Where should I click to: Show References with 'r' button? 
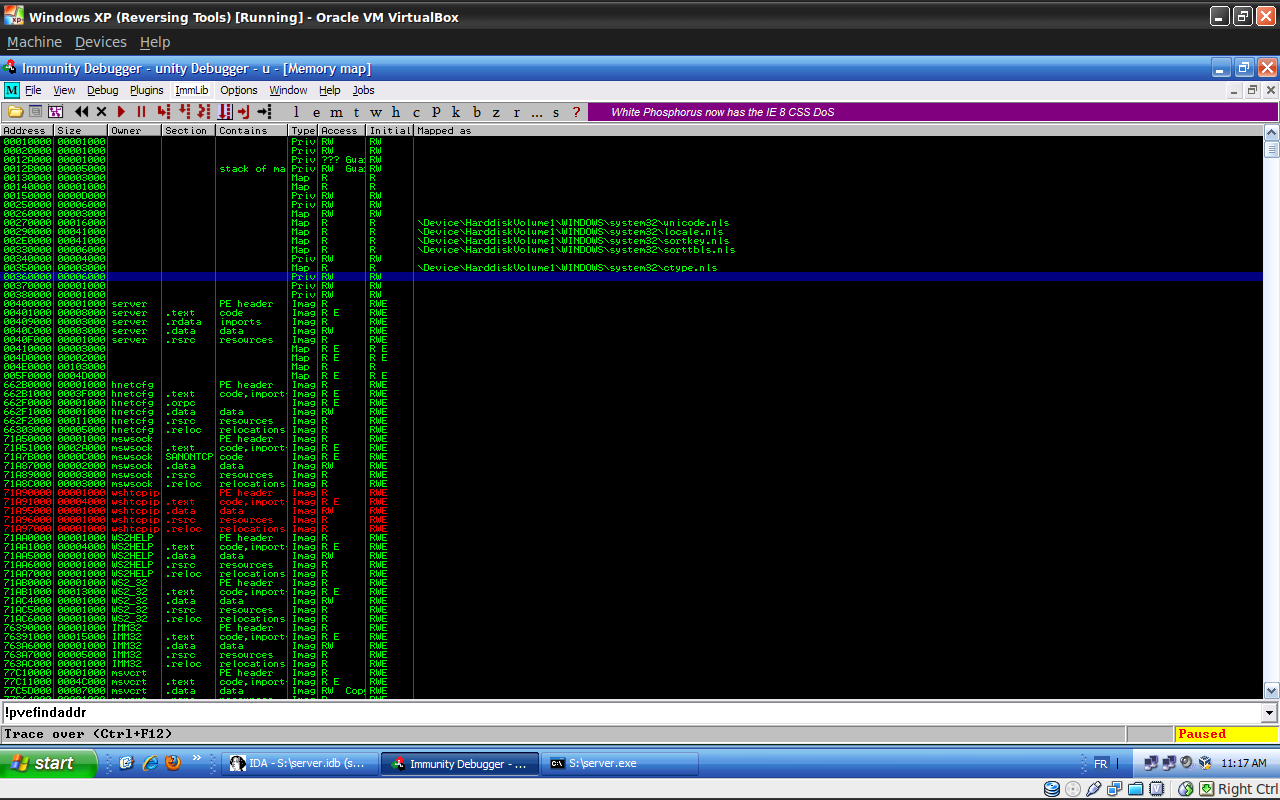516,112
